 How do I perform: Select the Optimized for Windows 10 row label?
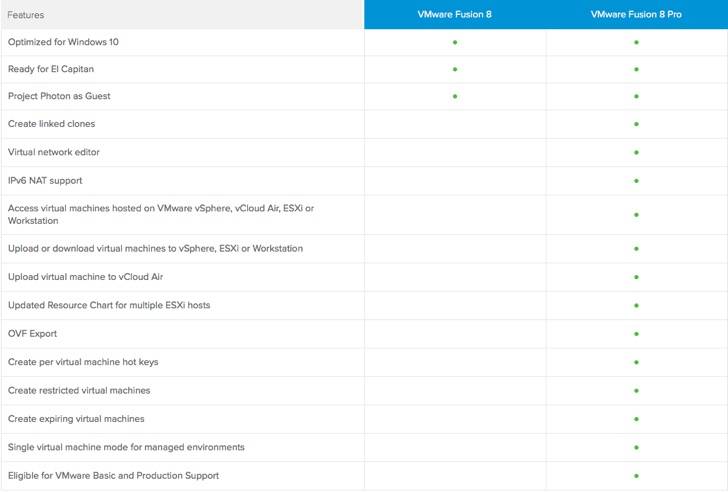[x=63, y=42]
